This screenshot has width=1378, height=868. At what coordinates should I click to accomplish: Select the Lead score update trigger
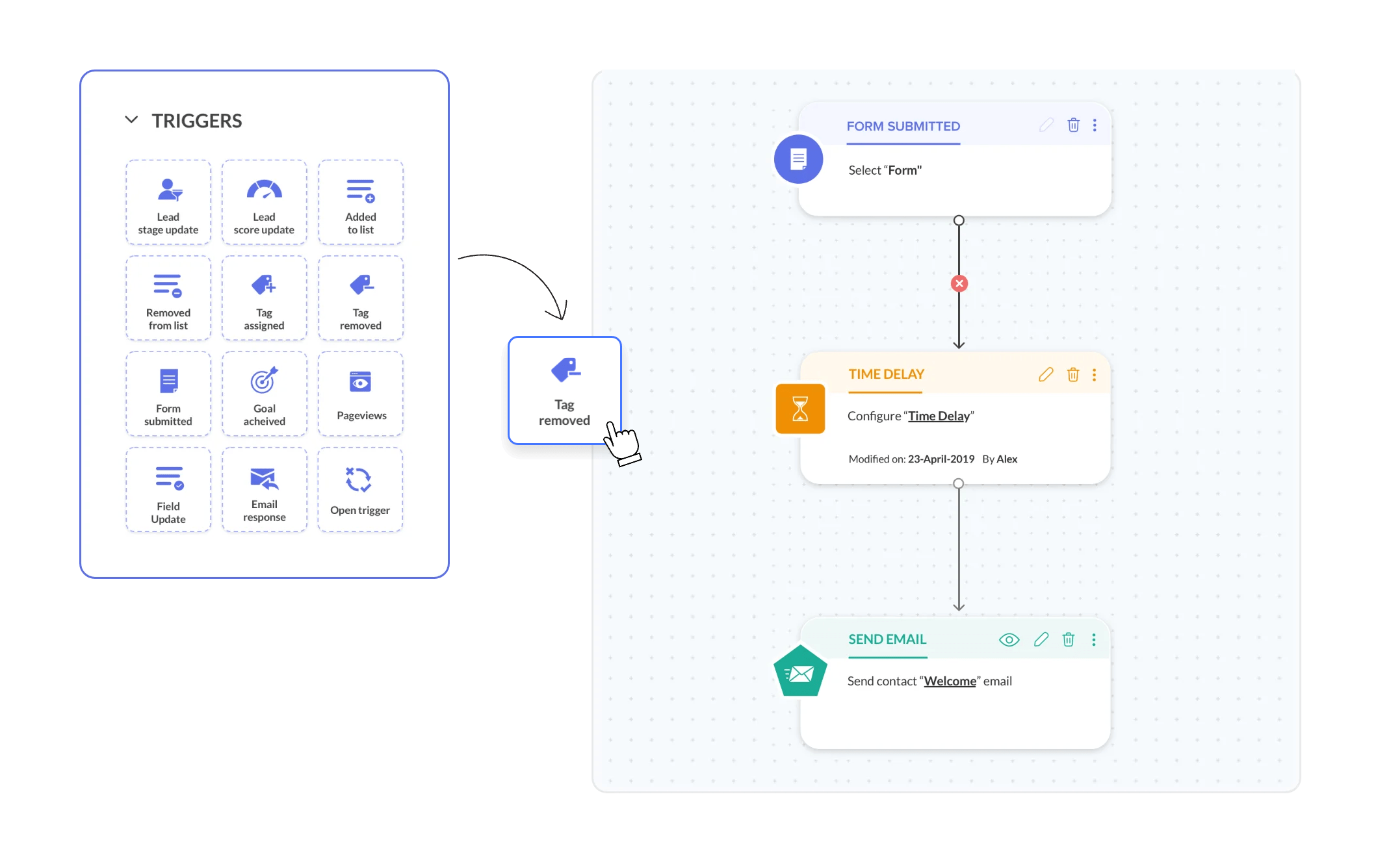click(264, 203)
